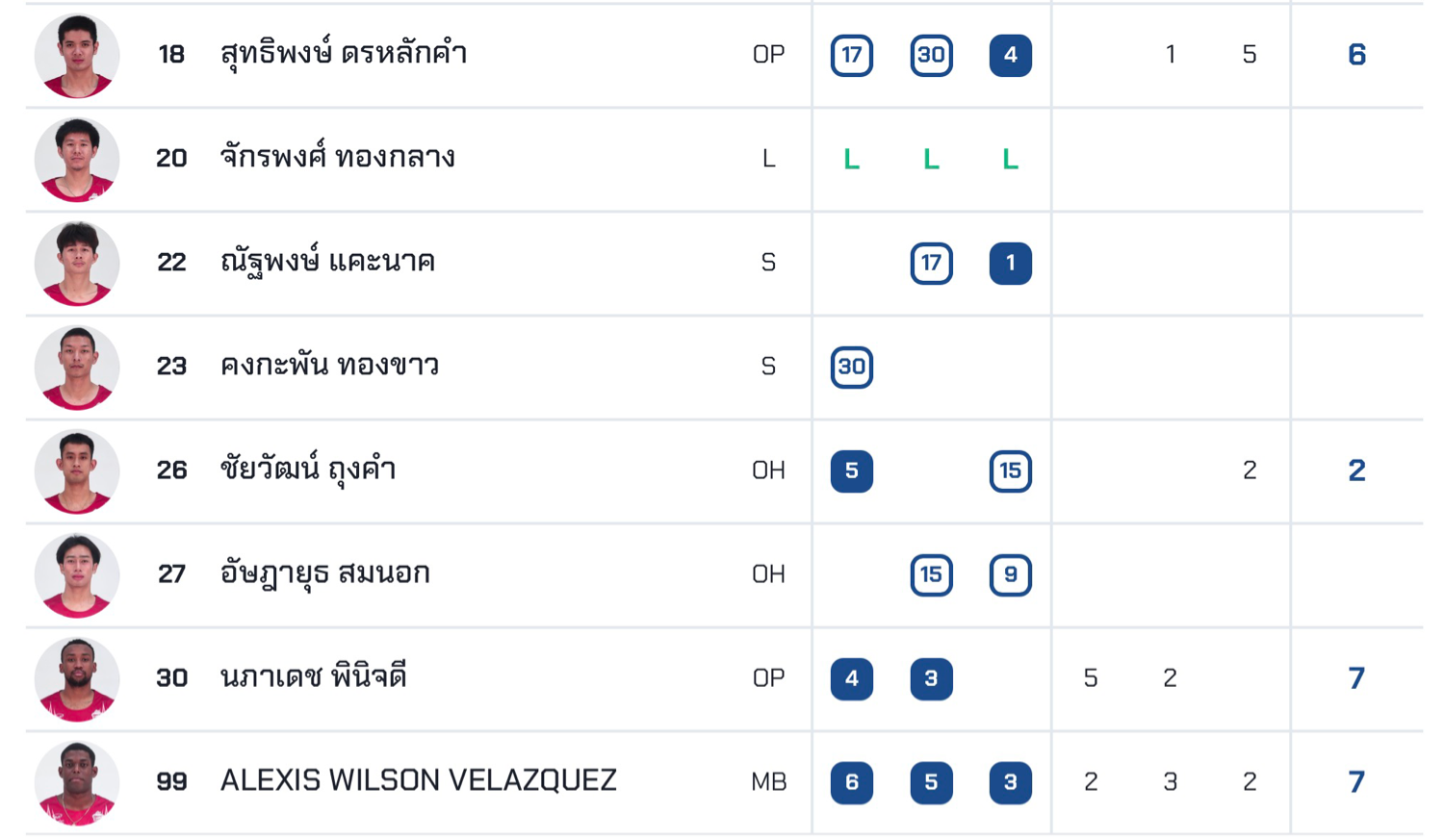Select the outlined 15 badge in player 26's row
The width and height of the screenshot is (1444, 840).
(x=1010, y=471)
